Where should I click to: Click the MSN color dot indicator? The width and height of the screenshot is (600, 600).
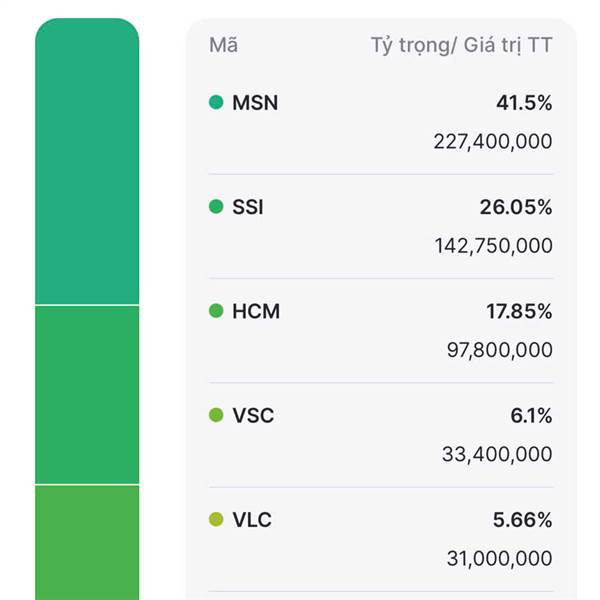pyautogui.click(x=216, y=102)
